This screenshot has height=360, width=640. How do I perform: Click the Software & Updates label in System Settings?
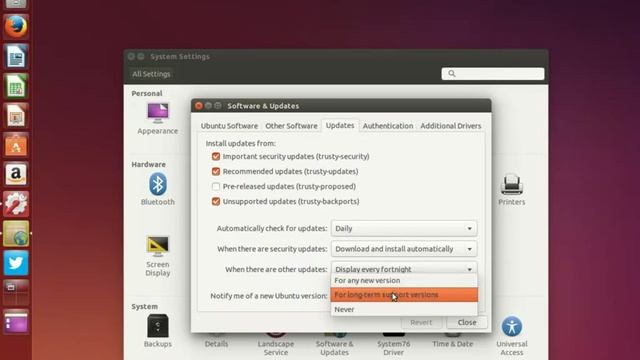[x=334, y=348]
